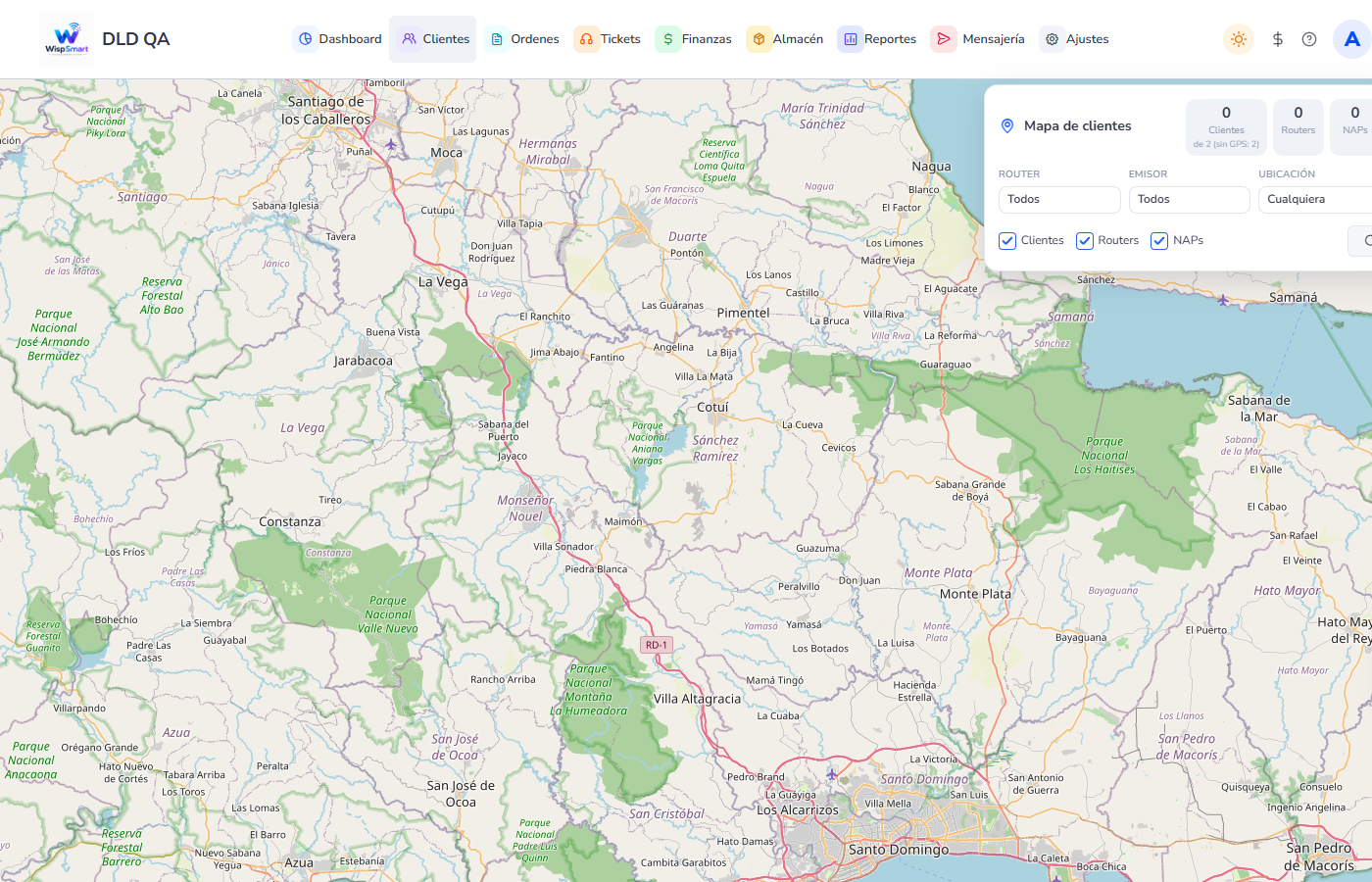Click the Jarabacoa label on the map
This screenshot has height=882, width=1372.
pyautogui.click(x=363, y=361)
